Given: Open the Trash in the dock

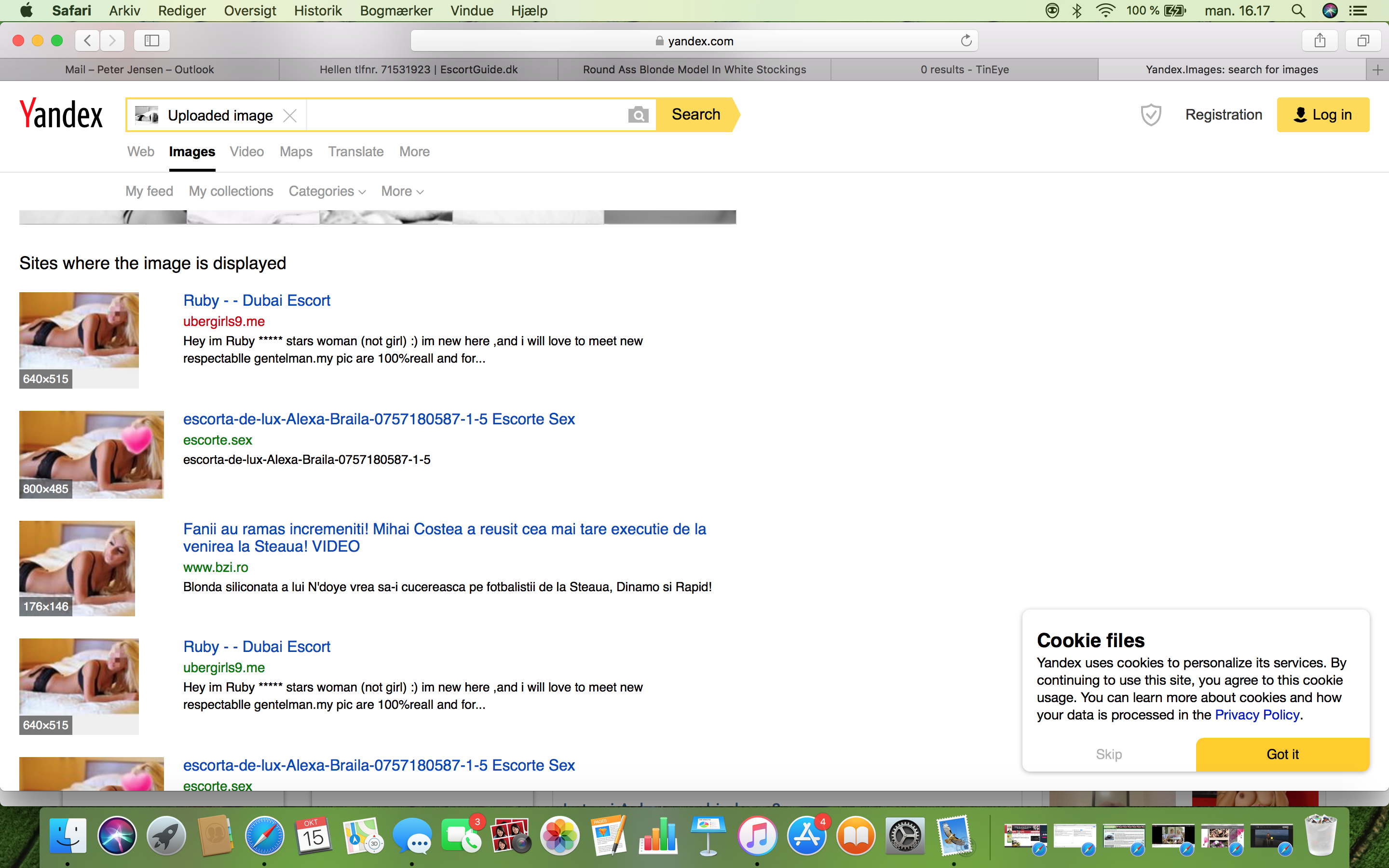Looking at the screenshot, I should [x=1321, y=836].
